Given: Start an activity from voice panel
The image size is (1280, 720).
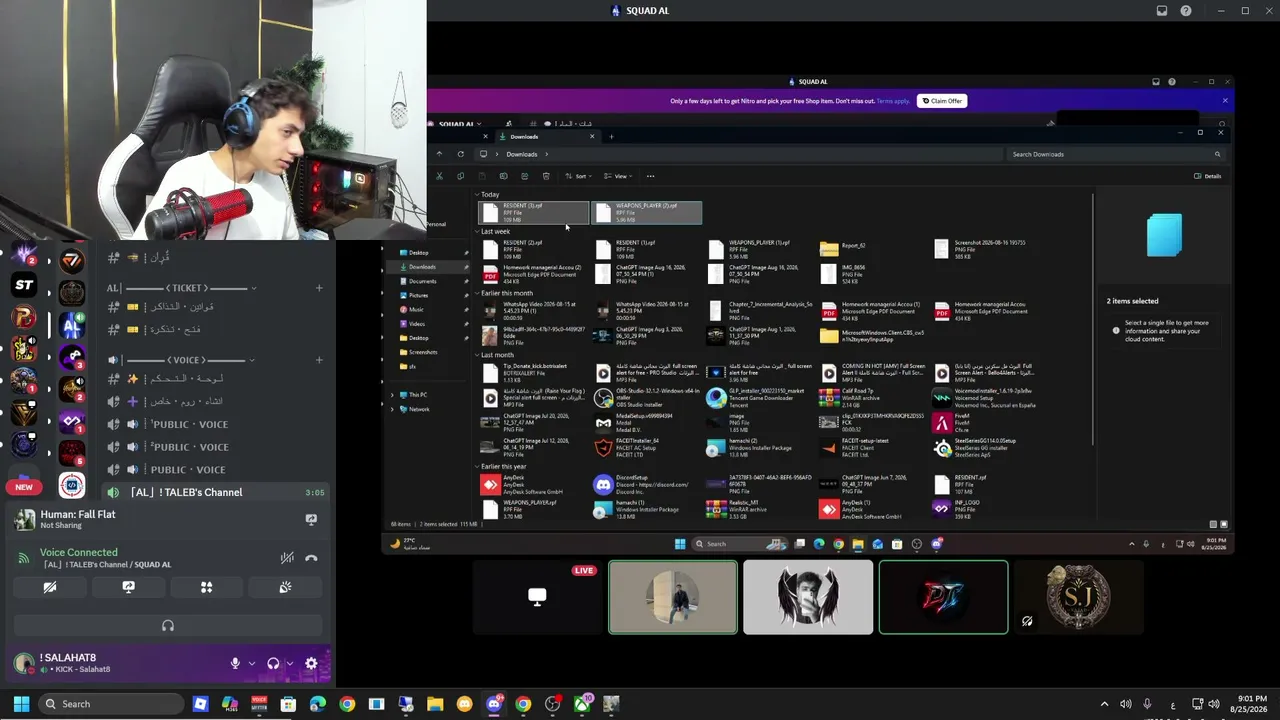Looking at the screenshot, I should 206,587.
